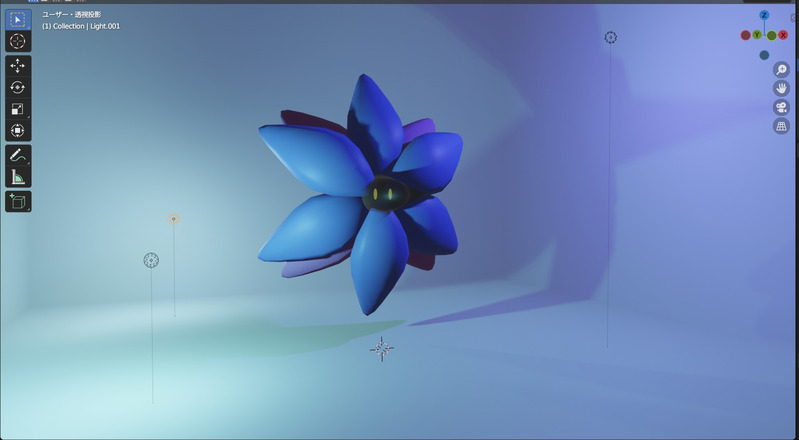799x440 pixels.
Task: Choose the Move tool
Action: pos(18,66)
